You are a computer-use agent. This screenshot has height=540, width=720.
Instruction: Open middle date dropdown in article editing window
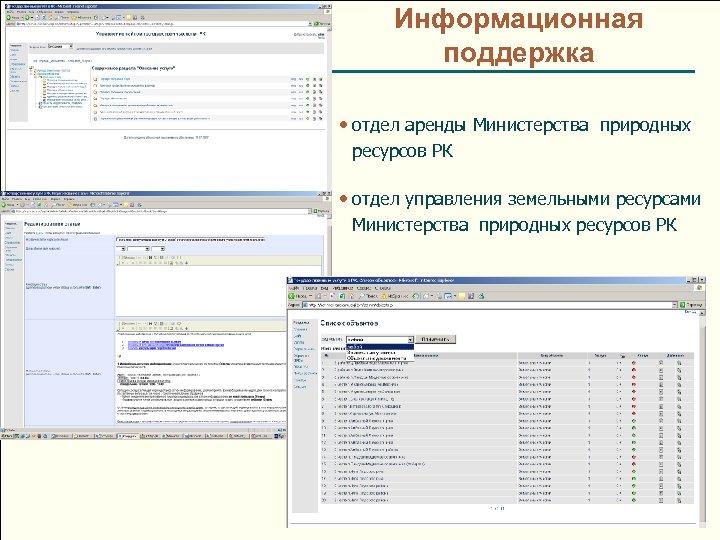click(138, 248)
